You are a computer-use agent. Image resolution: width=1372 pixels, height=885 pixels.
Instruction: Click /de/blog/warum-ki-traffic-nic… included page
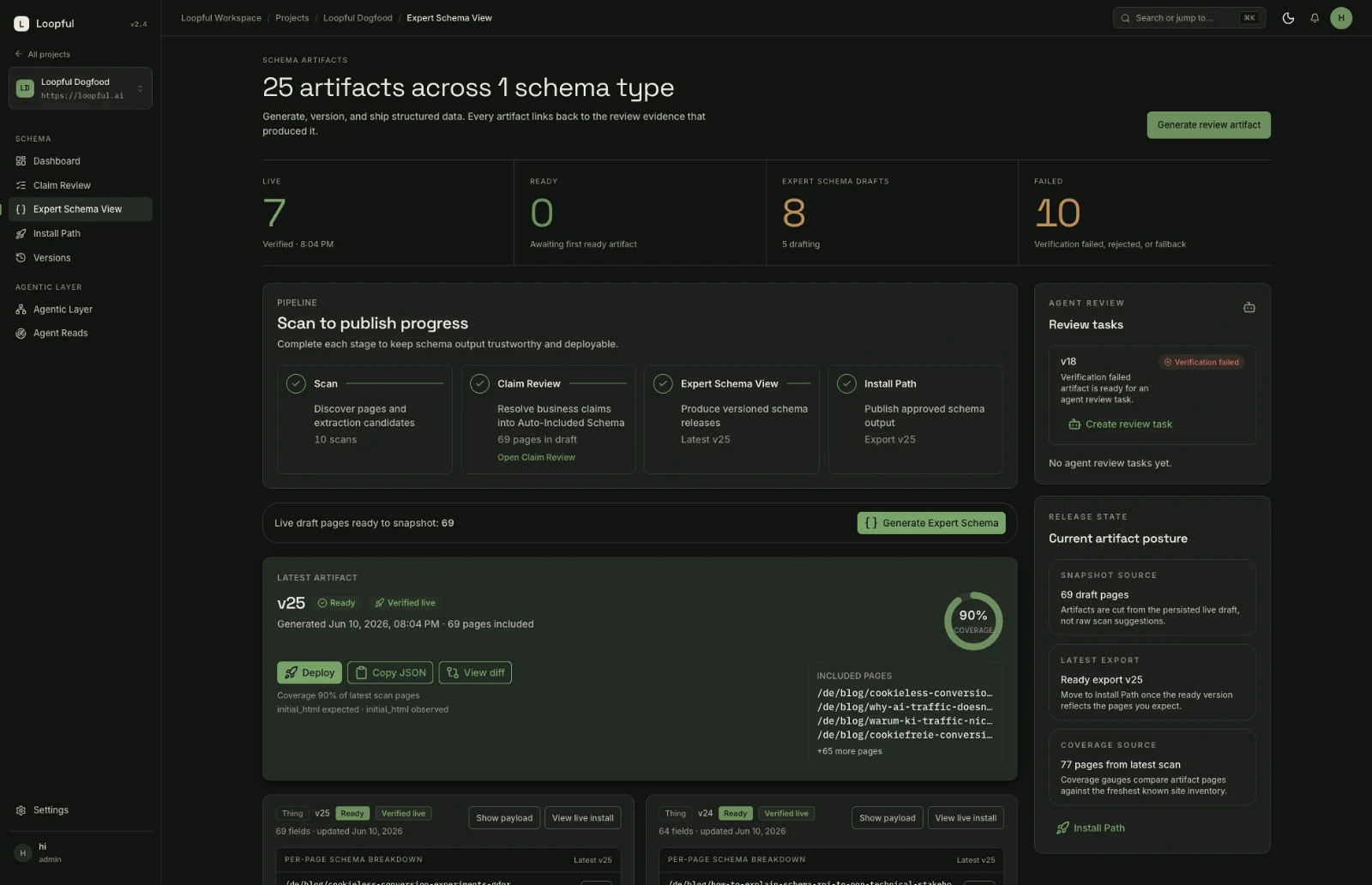[905, 721]
